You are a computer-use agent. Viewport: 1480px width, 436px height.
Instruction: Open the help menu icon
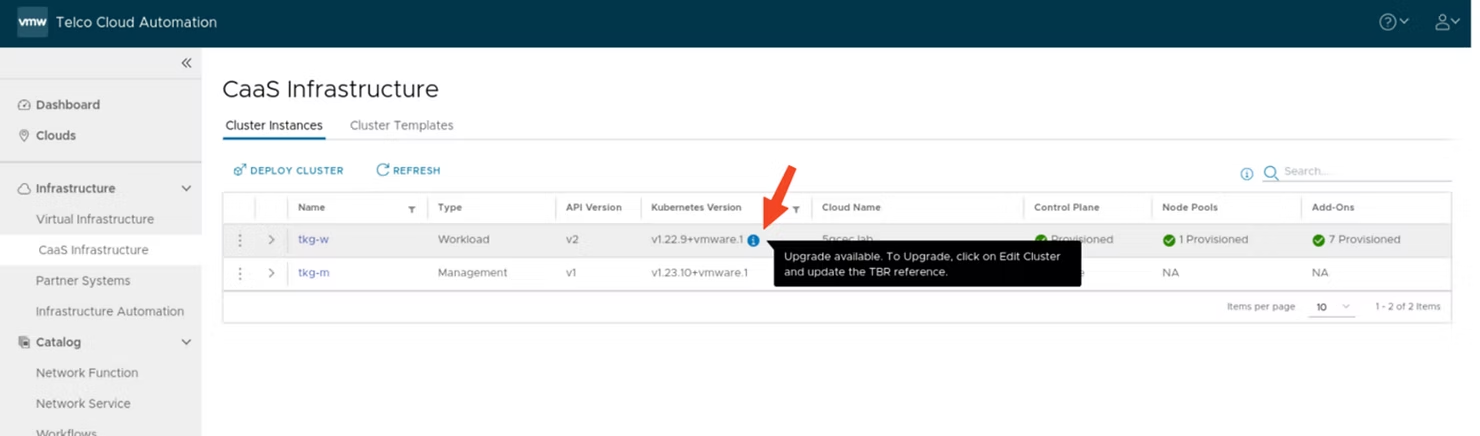pyautogui.click(x=1393, y=22)
